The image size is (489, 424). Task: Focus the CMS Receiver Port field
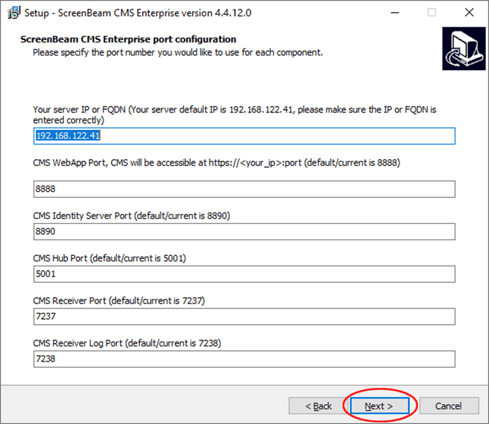tap(244, 316)
